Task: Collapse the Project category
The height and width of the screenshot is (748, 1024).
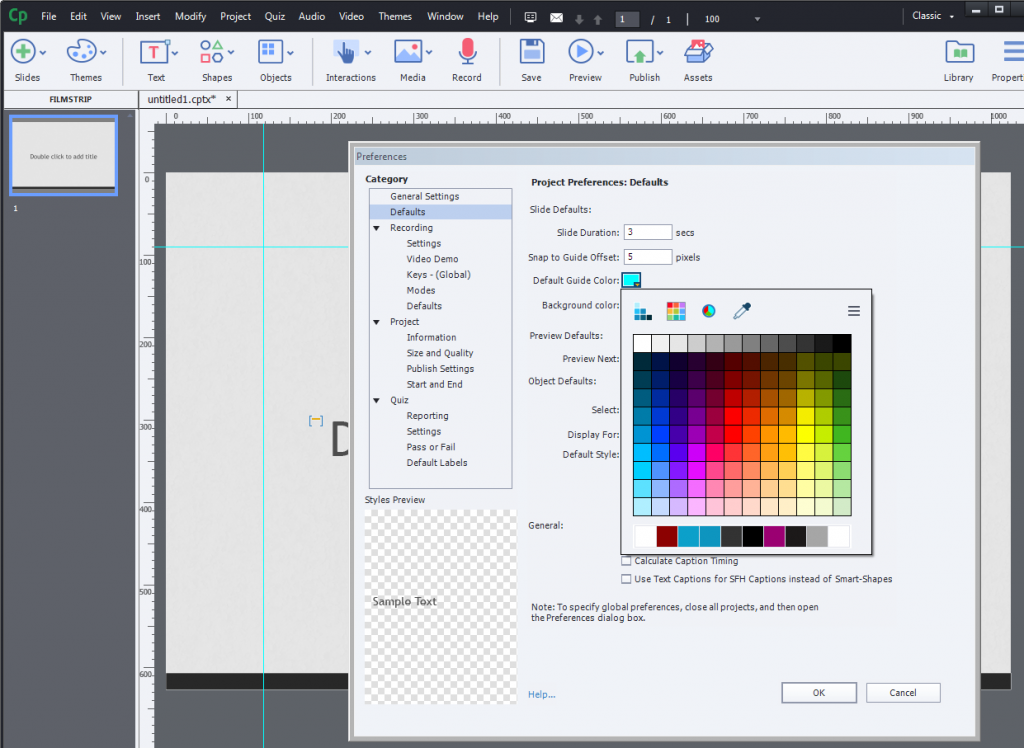Action: point(377,322)
